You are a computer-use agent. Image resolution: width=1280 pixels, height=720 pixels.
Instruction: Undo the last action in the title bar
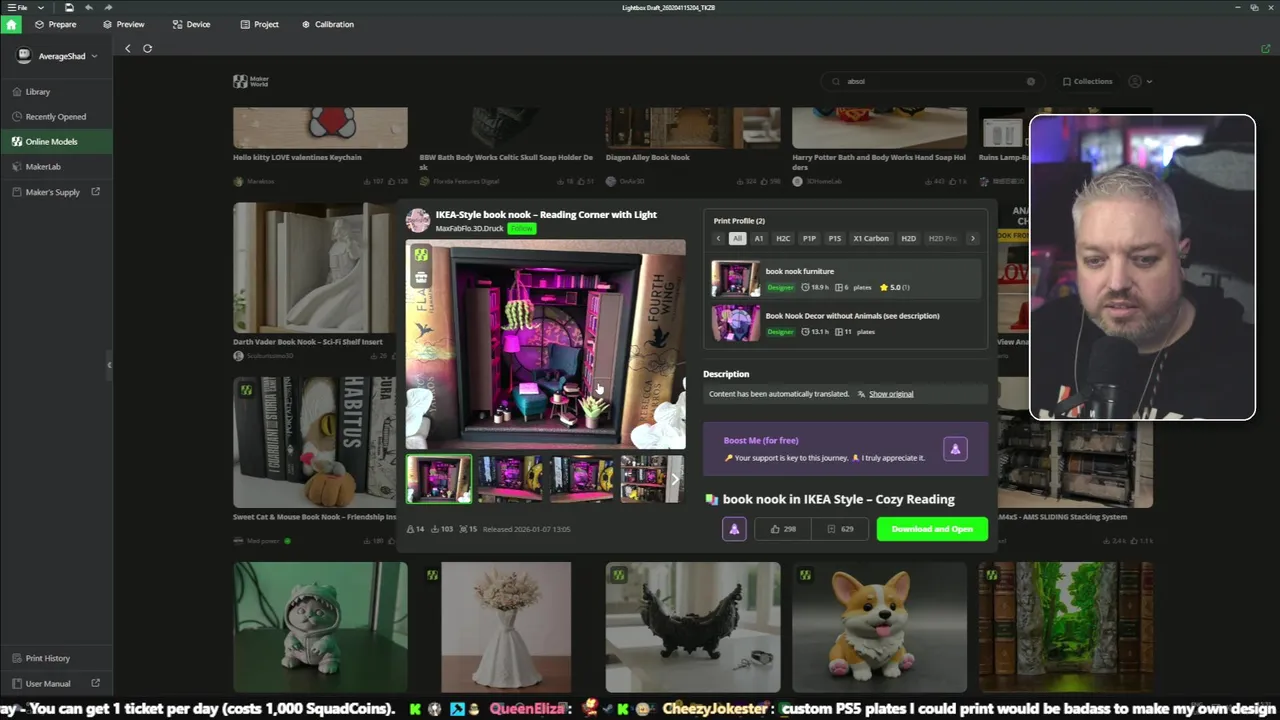(x=89, y=7)
